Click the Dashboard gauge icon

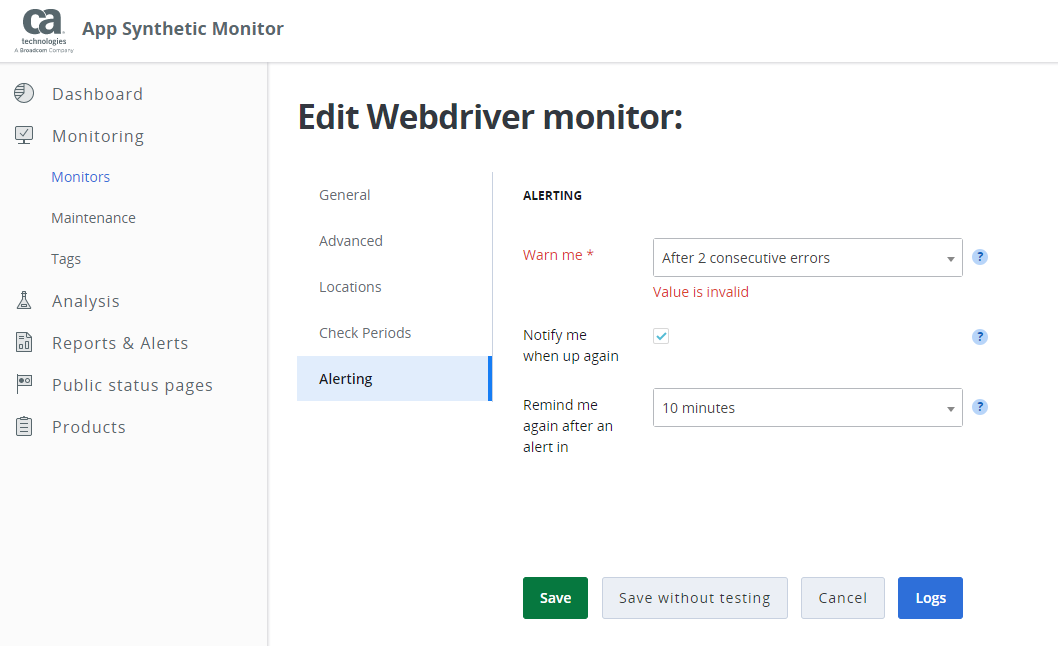point(24,93)
